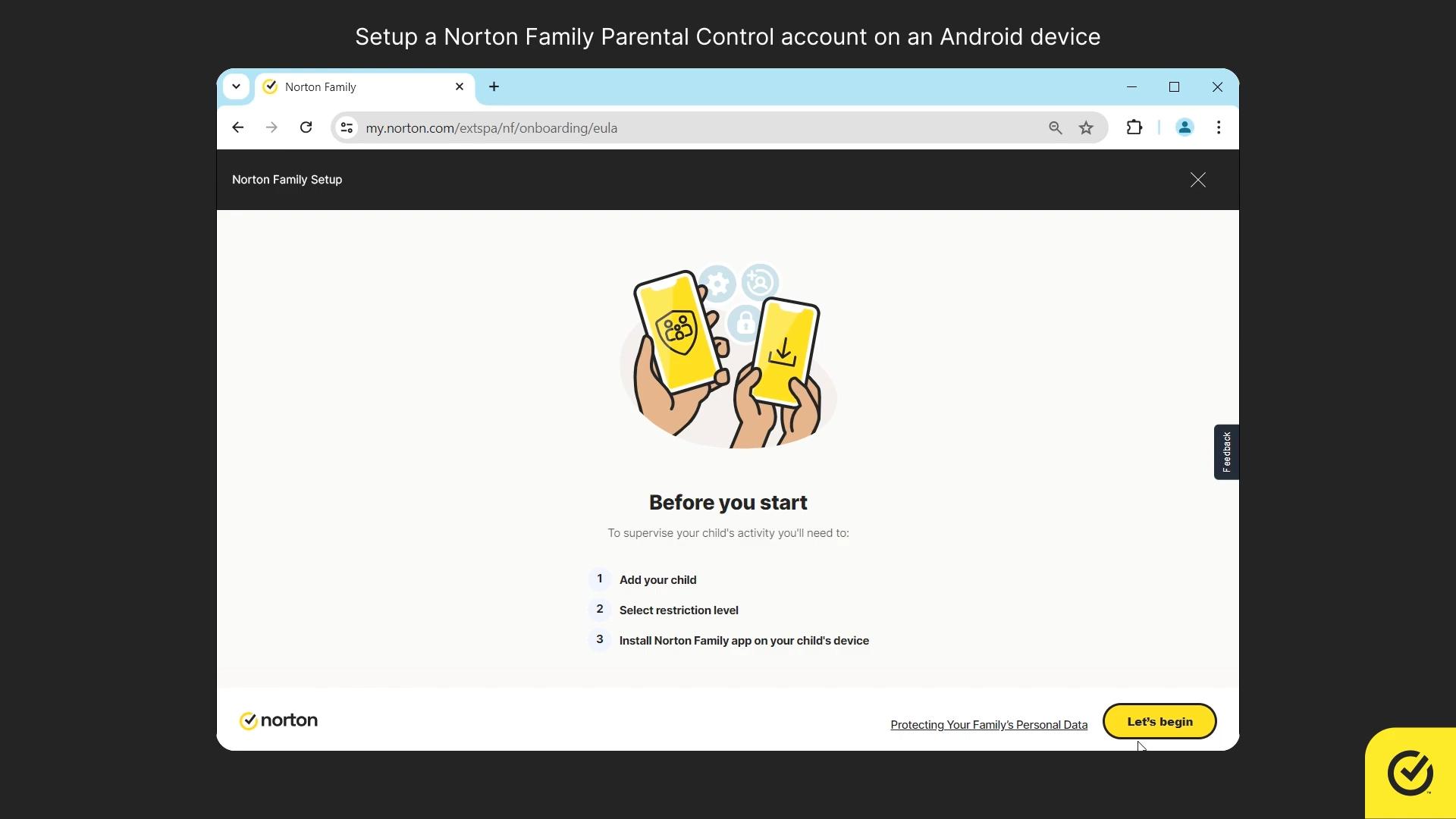1456x819 pixels.
Task: Open the Feedback side tab
Action: click(x=1226, y=452)
